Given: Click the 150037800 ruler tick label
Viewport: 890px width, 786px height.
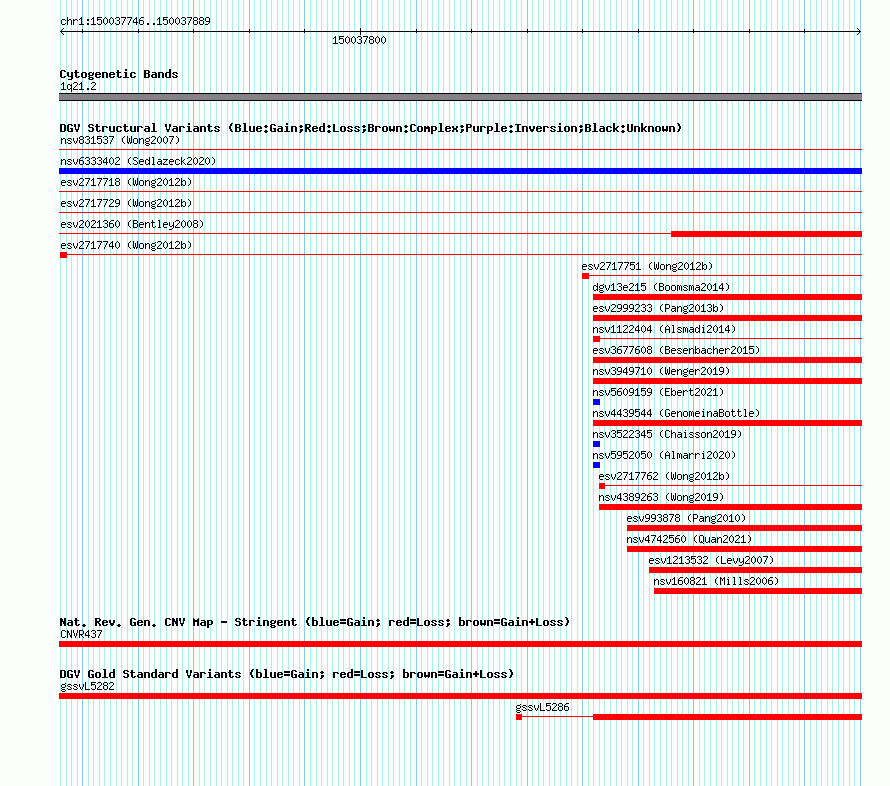Looking at the screenshot, I should click(359, 40).
